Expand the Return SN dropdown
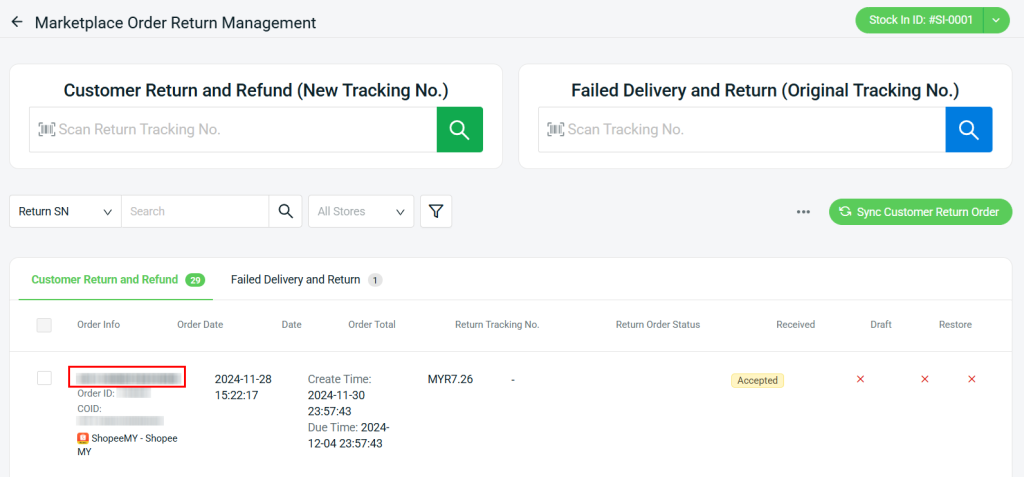The height and width of the screenshot is (477, 1024). pos(65,211)
